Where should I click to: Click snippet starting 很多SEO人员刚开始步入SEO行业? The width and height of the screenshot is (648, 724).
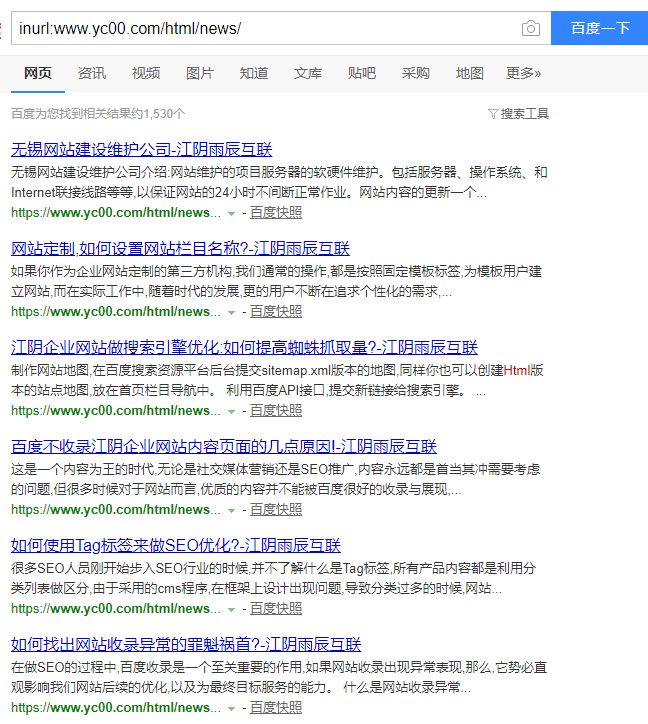(273, 578)
